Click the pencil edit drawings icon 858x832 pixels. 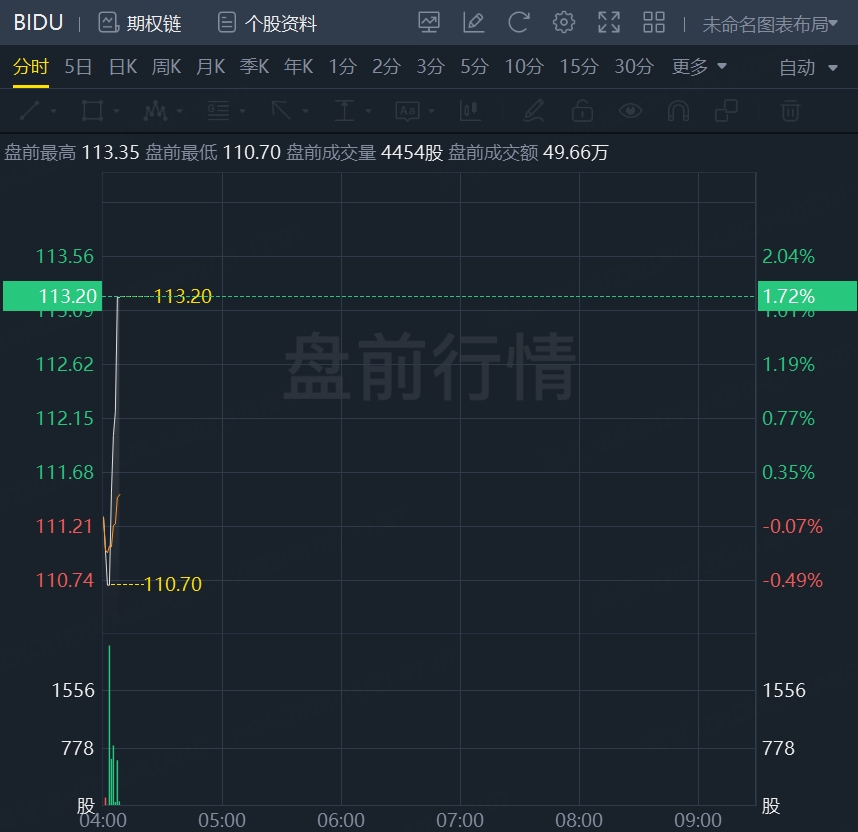pos(534,111)
